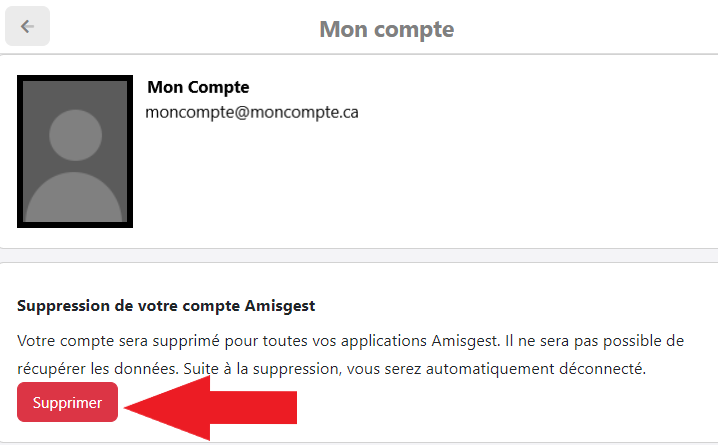The height and width of the screenshot is (445, 718).
Task: Click the head circle in the avatar silhouette
Action: (x=76, y=135)
